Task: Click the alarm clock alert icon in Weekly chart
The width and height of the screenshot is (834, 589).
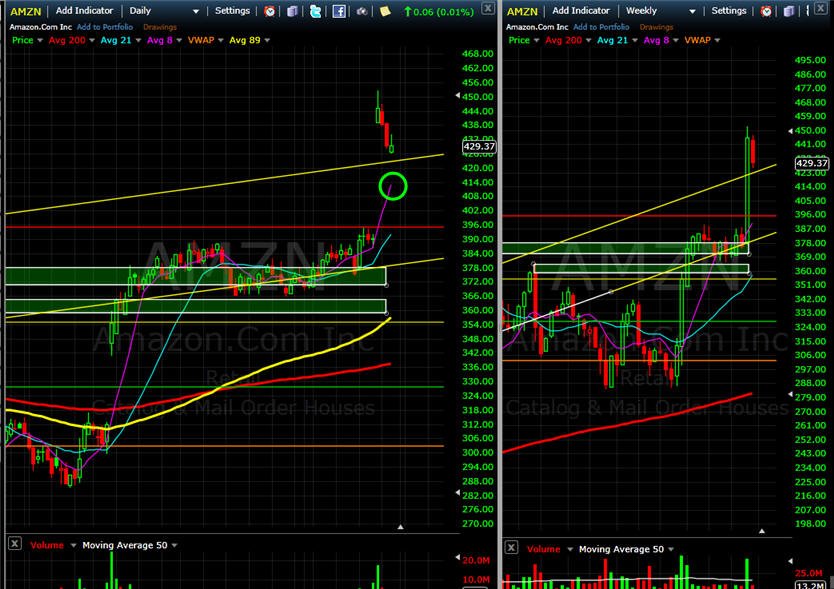Action: 766,11
